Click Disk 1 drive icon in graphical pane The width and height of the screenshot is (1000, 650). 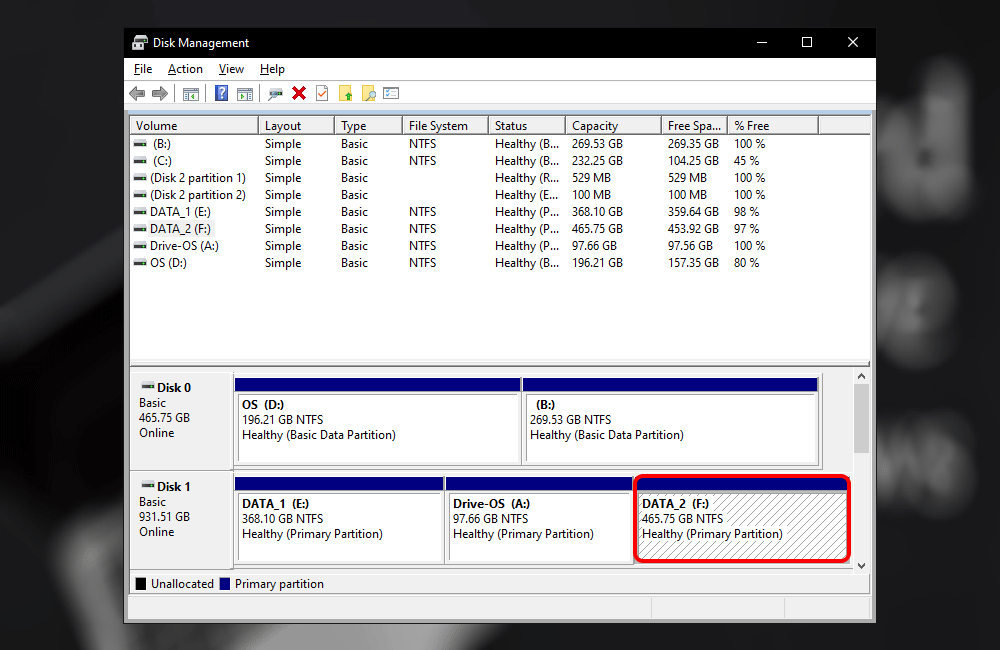pyautogui.click(x=147, y=485)
